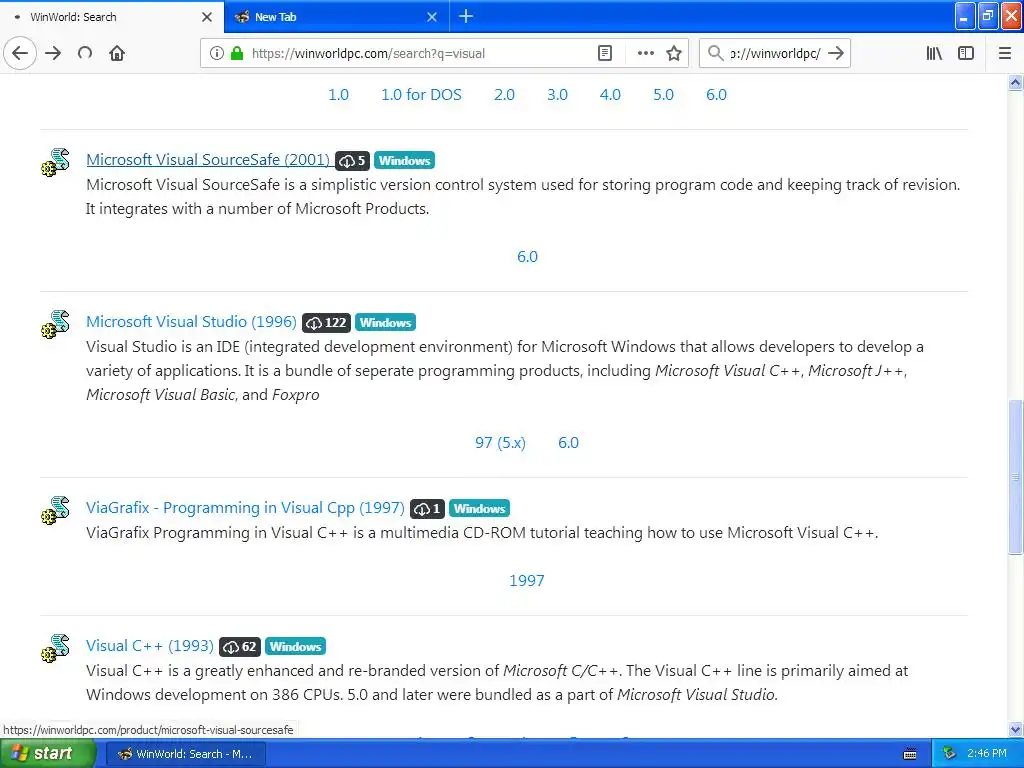Screen dimensions: 1024x768
Task: Click the 2:46 PM taskbar clock
Action: click(x=987, y=754)
